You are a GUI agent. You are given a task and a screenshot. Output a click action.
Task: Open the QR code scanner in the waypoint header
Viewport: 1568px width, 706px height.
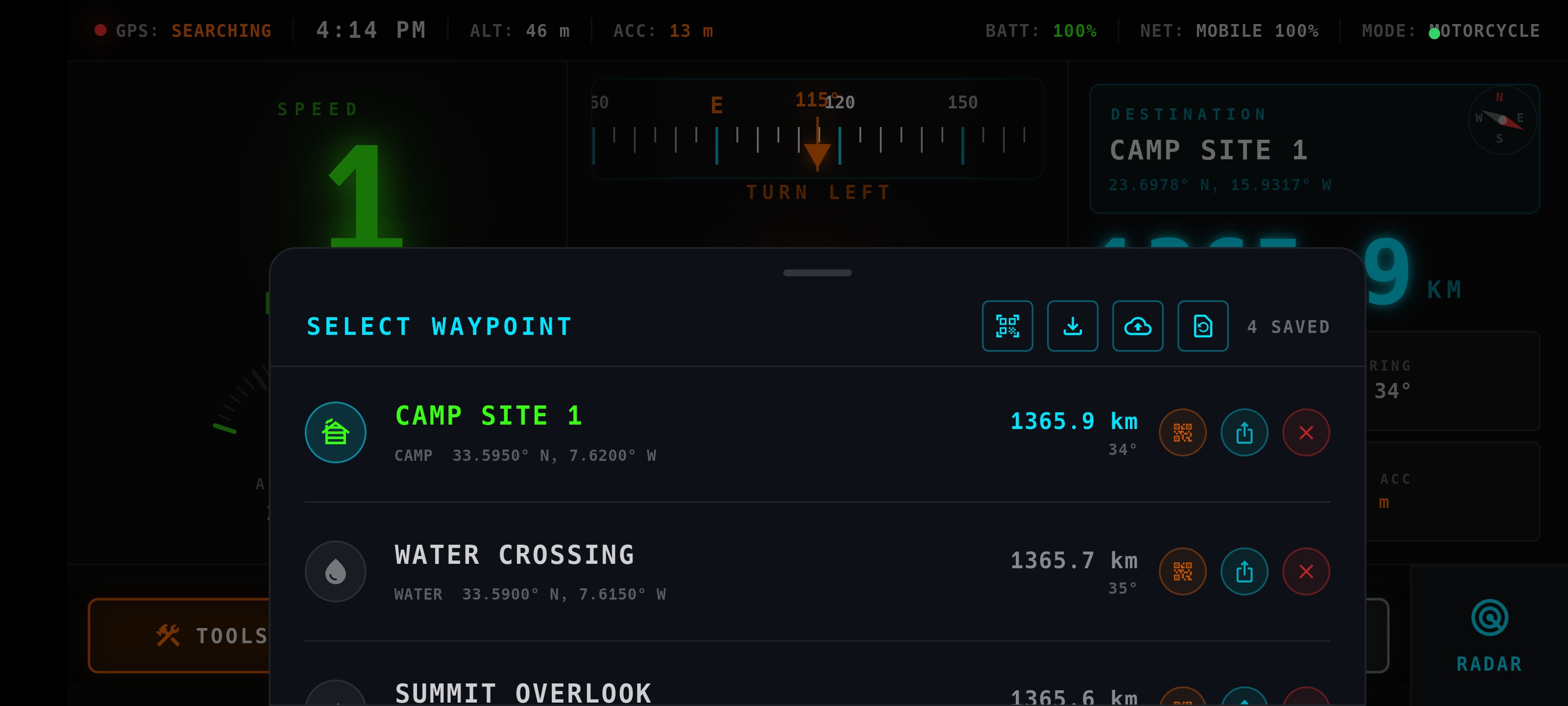pos(1007,326)
